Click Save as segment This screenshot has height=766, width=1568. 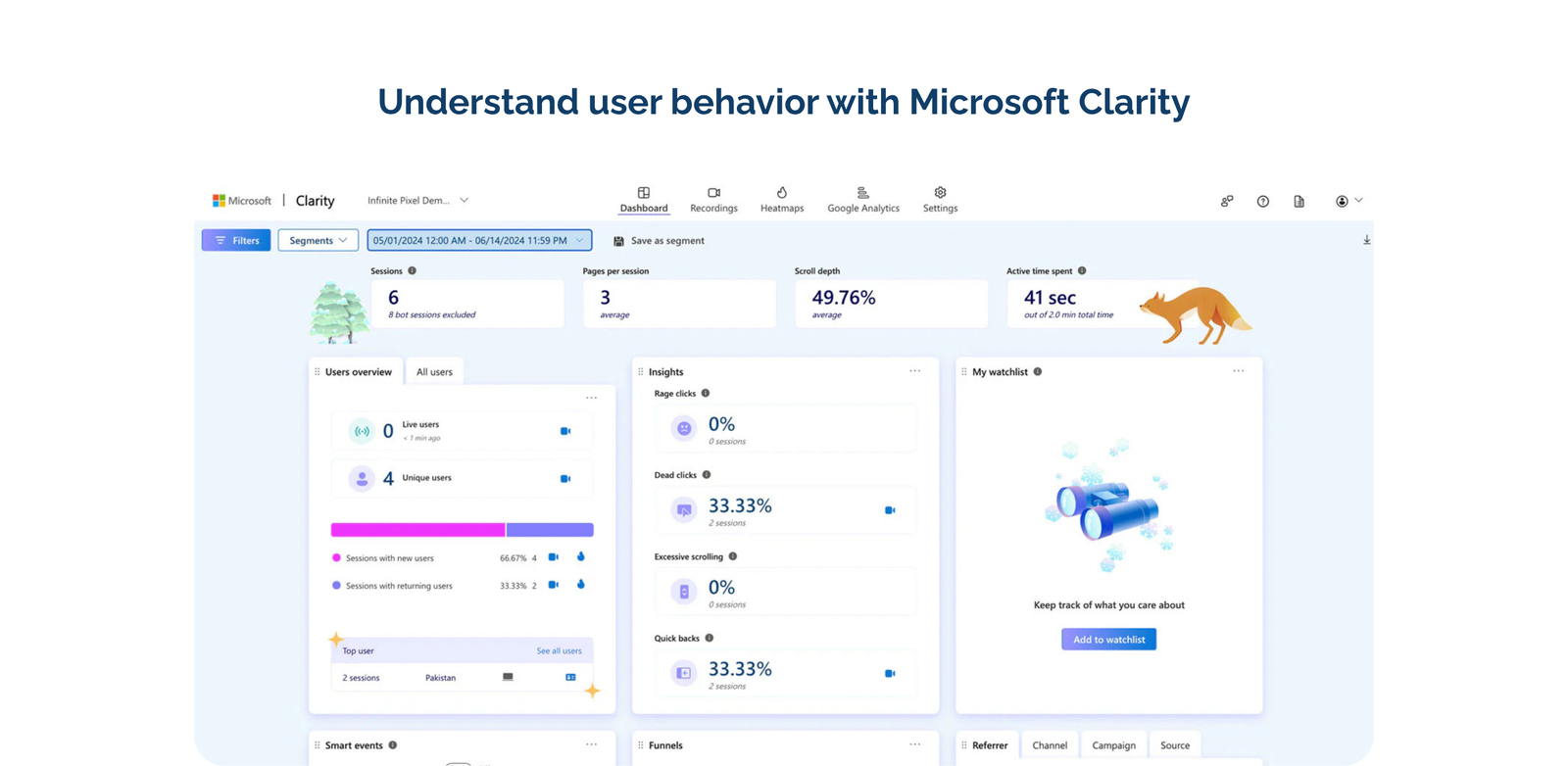click(659, 241)
